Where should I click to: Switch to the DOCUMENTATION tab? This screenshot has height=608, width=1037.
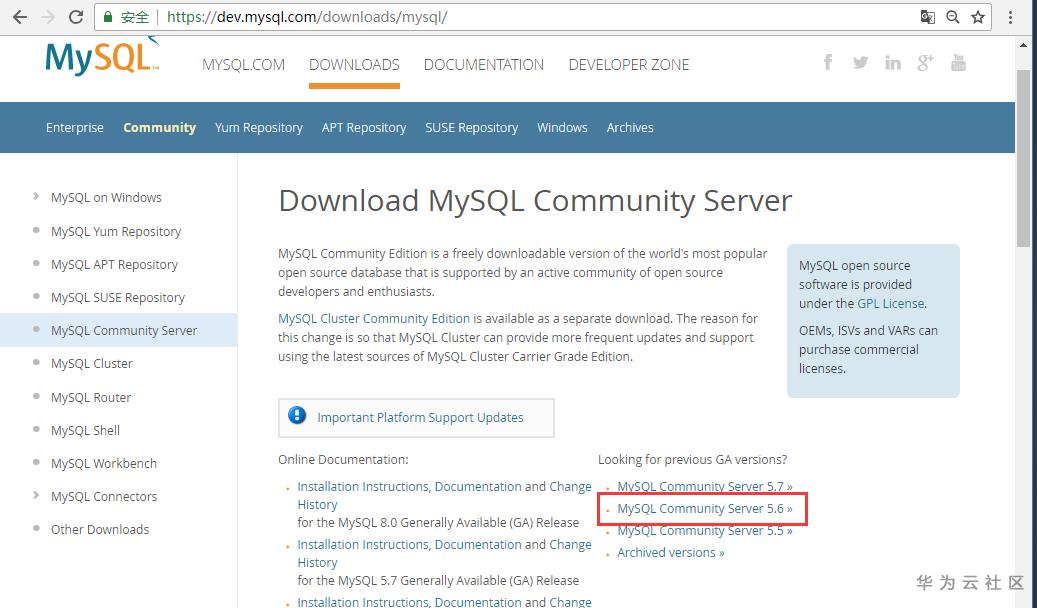click(x=484, y=64)
